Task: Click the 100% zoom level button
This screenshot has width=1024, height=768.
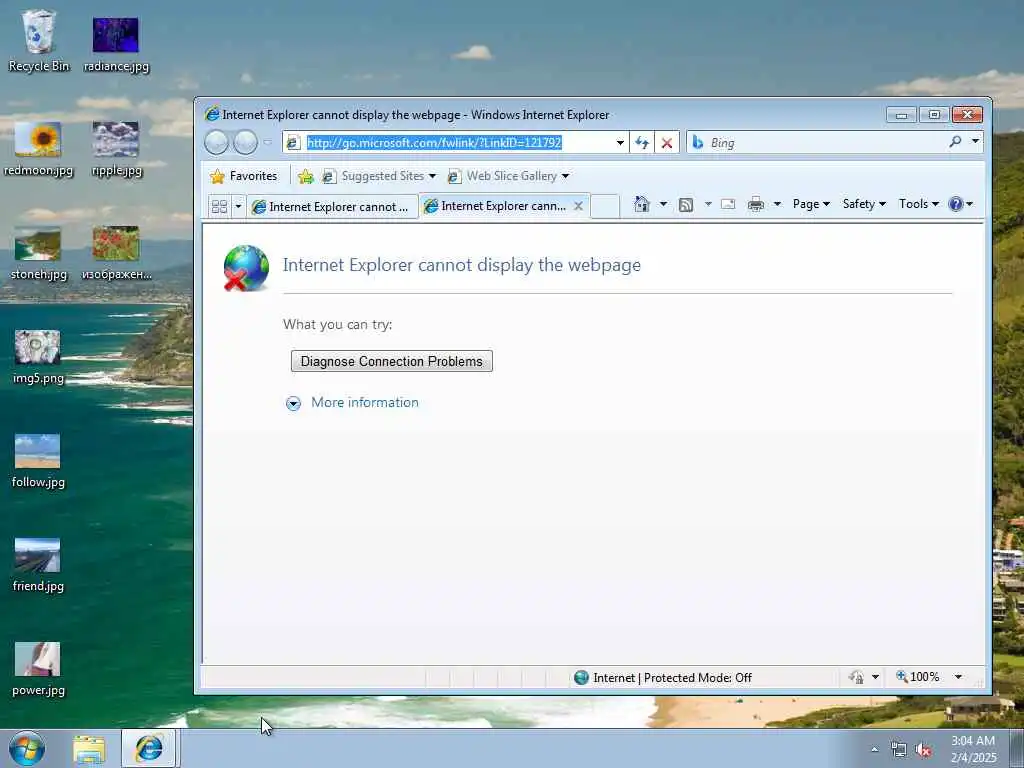Action: coord(918,677)
